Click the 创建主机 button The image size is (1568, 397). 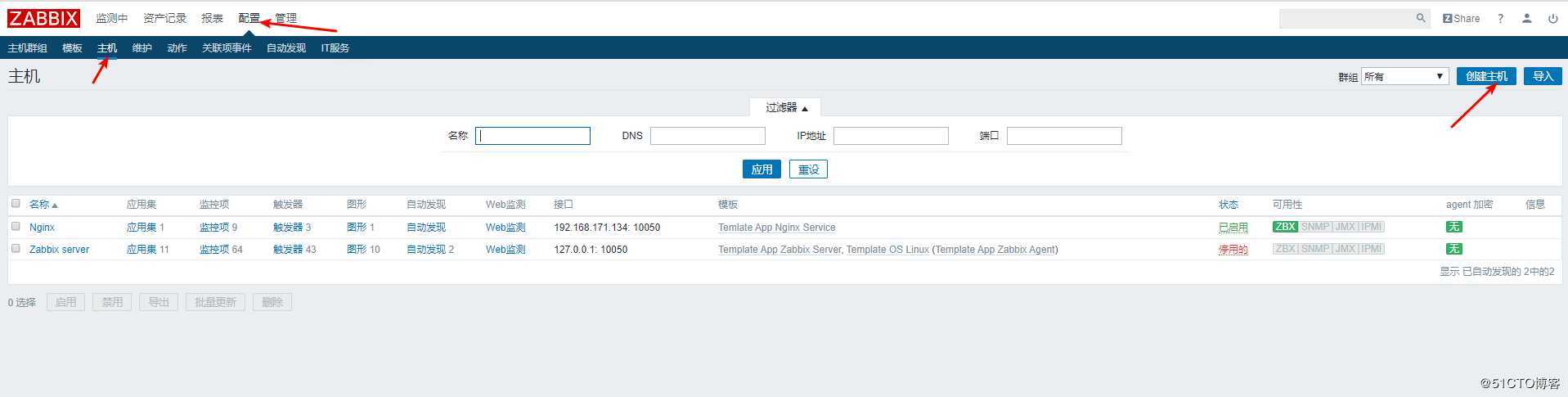point(1486,76)
